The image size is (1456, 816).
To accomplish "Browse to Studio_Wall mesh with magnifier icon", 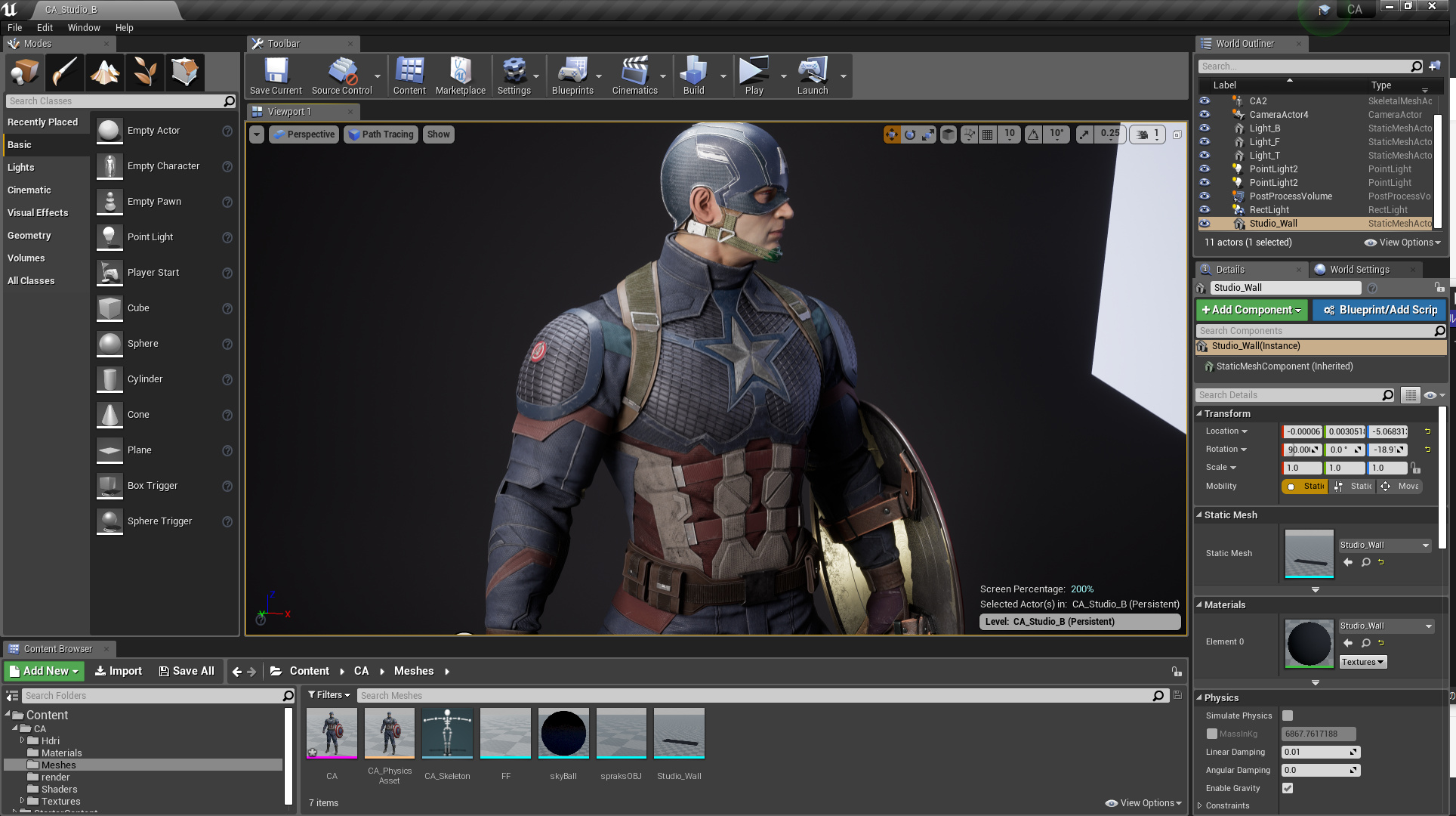I will click(1365, 562).
